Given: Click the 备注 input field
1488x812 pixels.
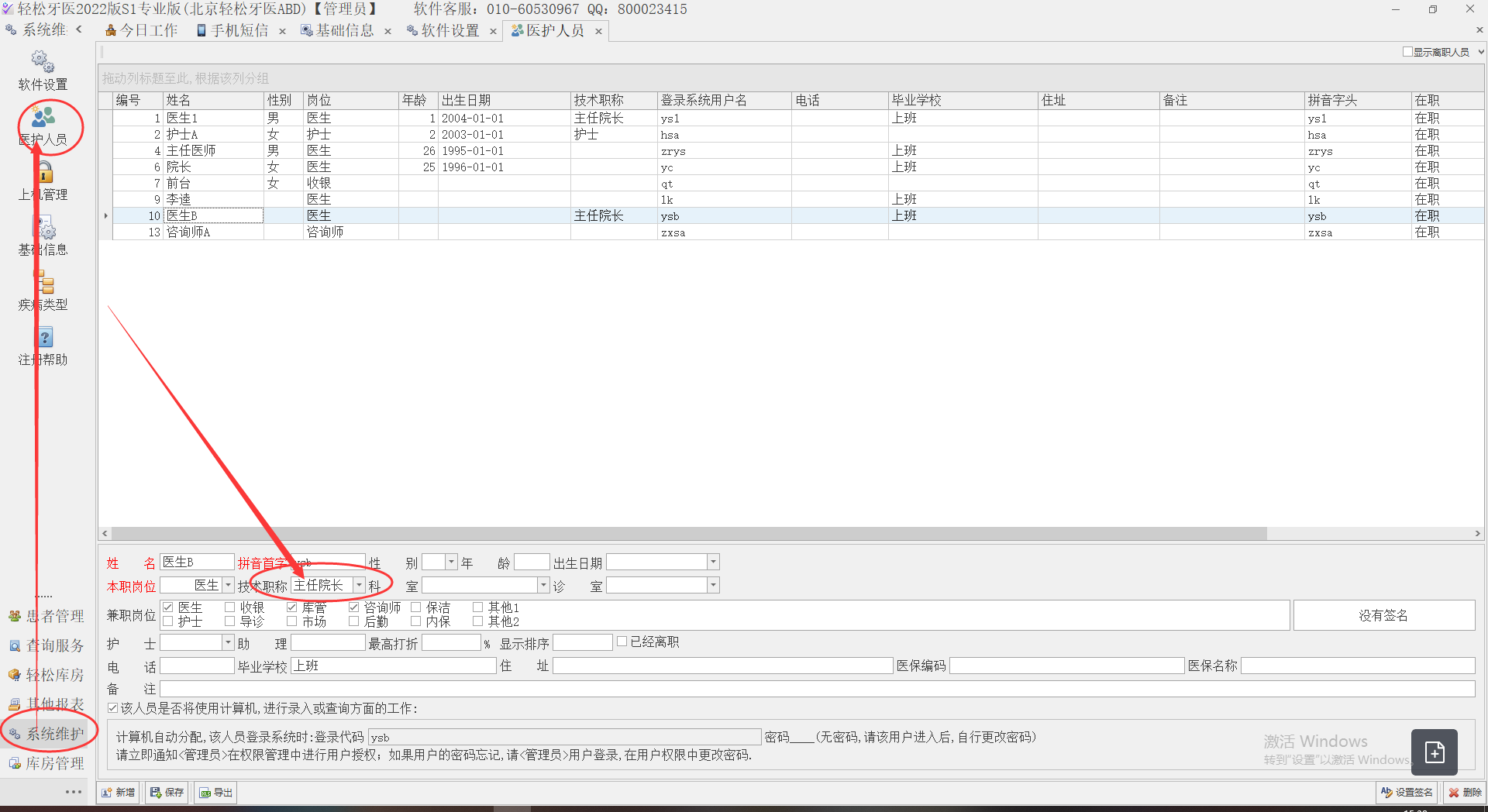Looking at the screenshot, I should [817, 689].
